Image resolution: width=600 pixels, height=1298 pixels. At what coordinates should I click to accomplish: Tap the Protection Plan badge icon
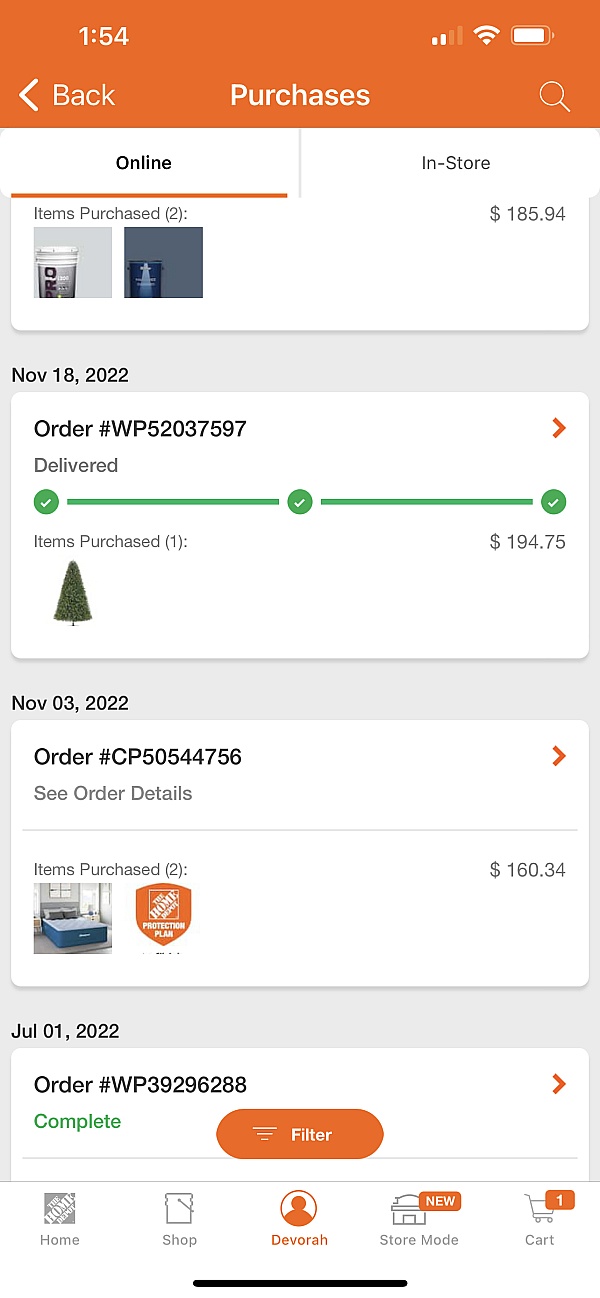pyautogui.click(x=163, y=916)
